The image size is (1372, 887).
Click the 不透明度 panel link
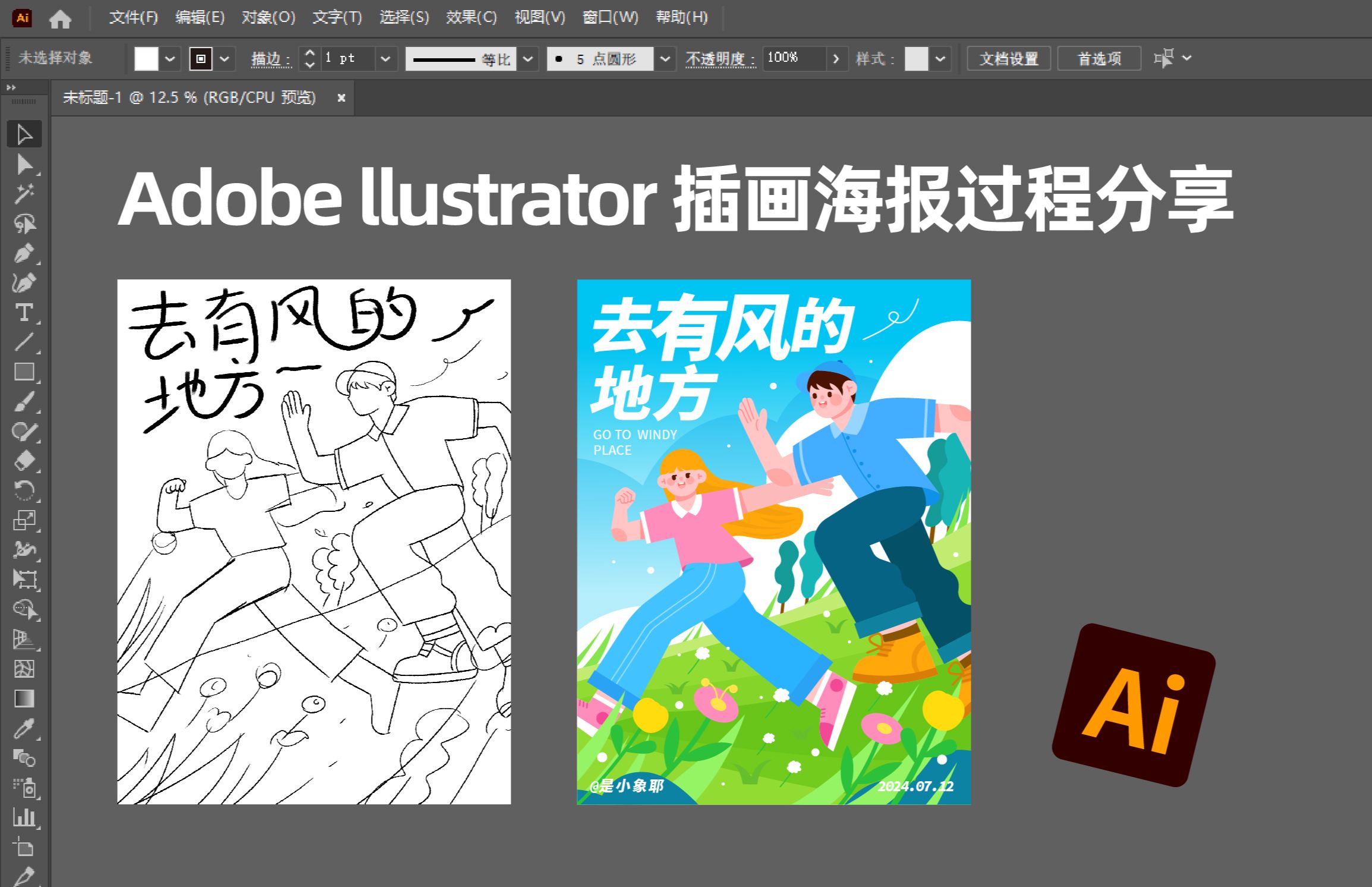tap(720, 59)
